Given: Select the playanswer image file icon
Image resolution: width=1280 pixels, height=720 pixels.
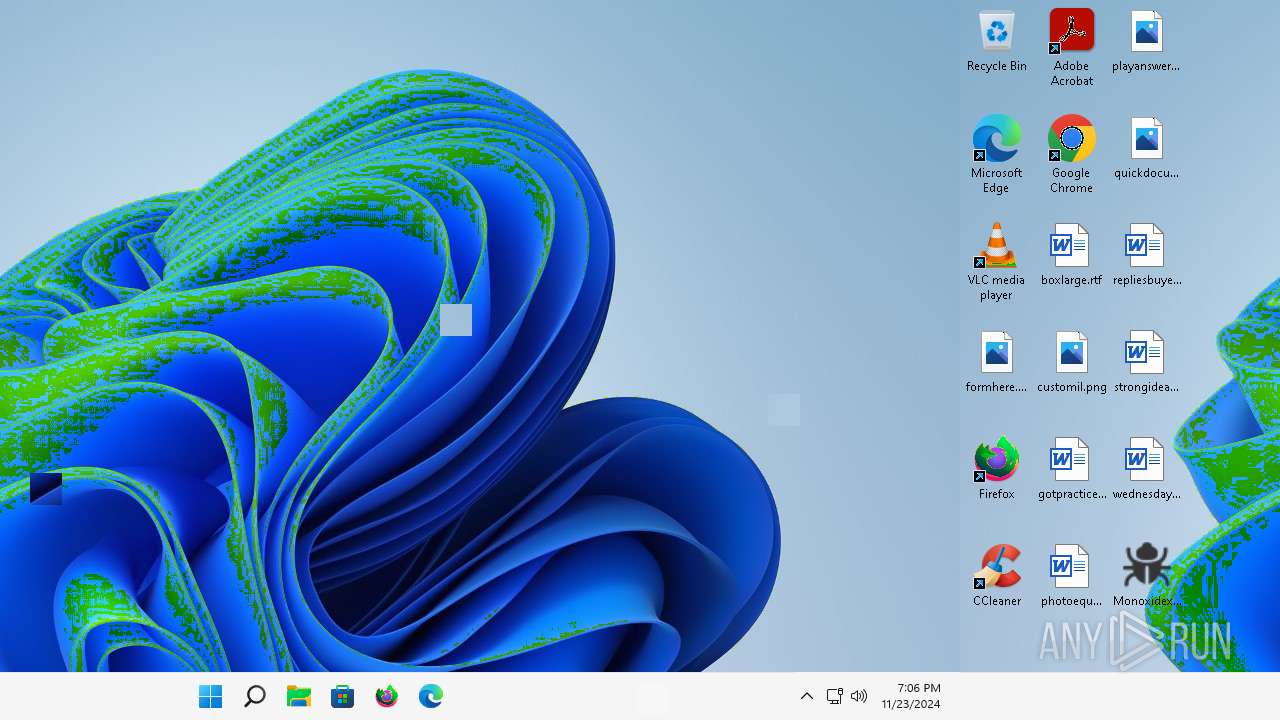Looking at the screenshot, I should pos(1146,41).
